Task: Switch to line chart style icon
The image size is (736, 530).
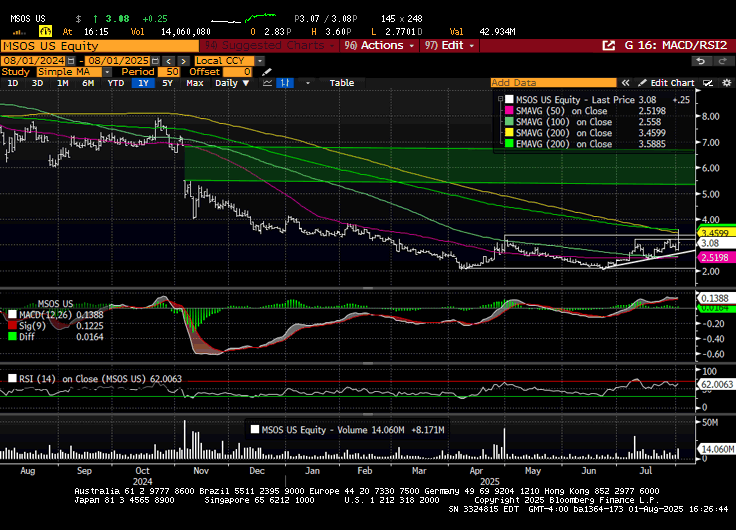Action: point(268,83)
